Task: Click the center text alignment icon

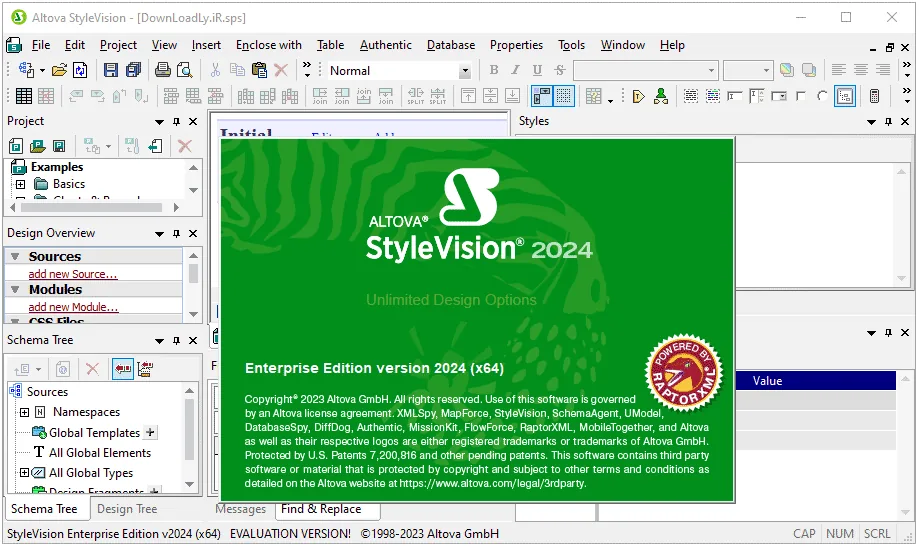Action: [x=860, y=70]
